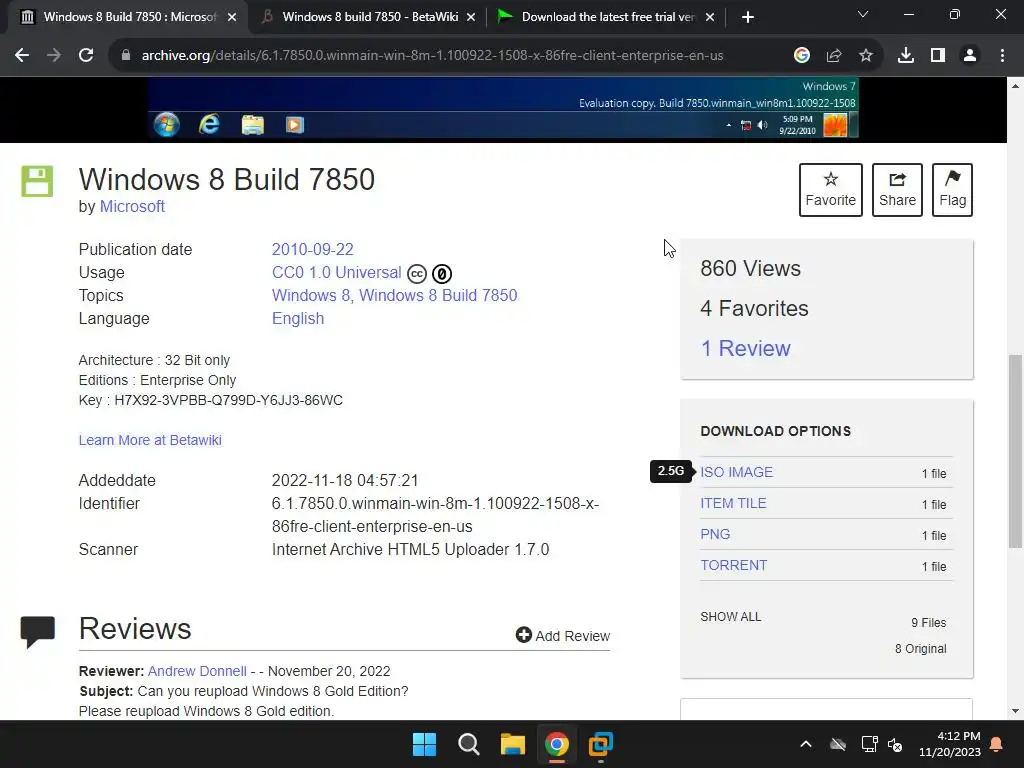The width and height of the screenshot is (1024, 768).
Task: View the site security lock icon
Action: click(x=126, y=56)
